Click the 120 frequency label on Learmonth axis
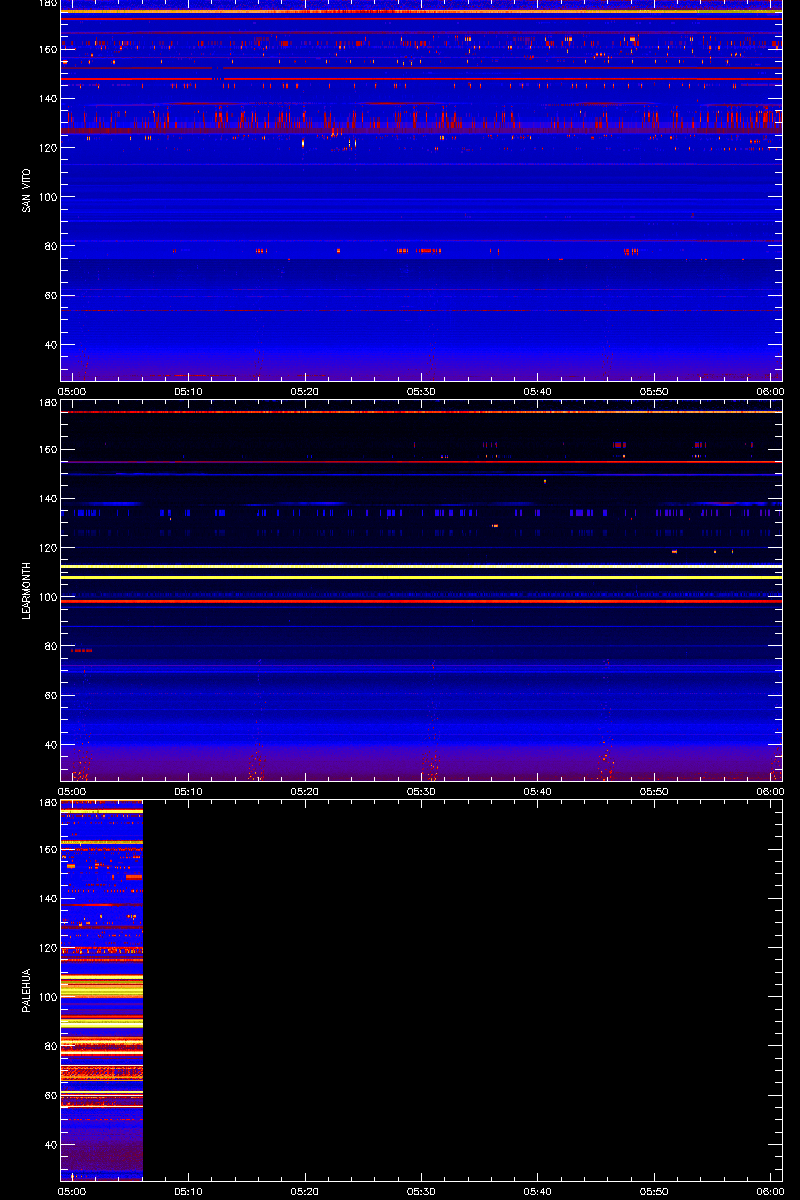The image size is (800, 1200). pyautogui.click(x=48, y=548)
